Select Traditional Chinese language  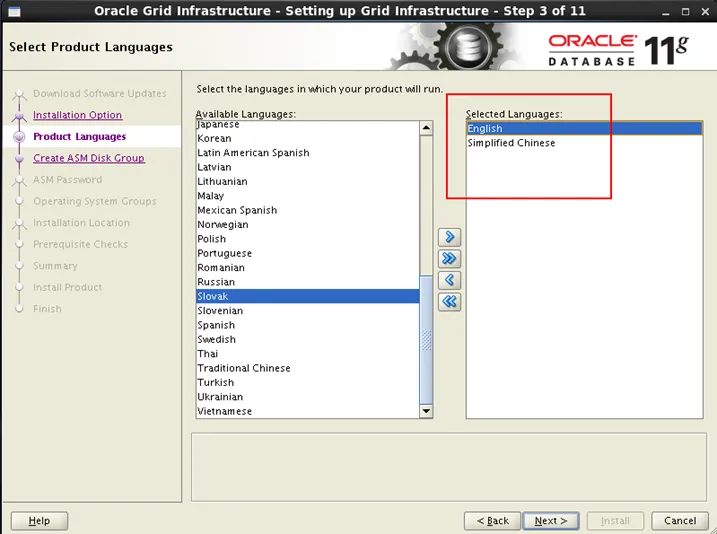pyautogui.click(x=308, y=368)
